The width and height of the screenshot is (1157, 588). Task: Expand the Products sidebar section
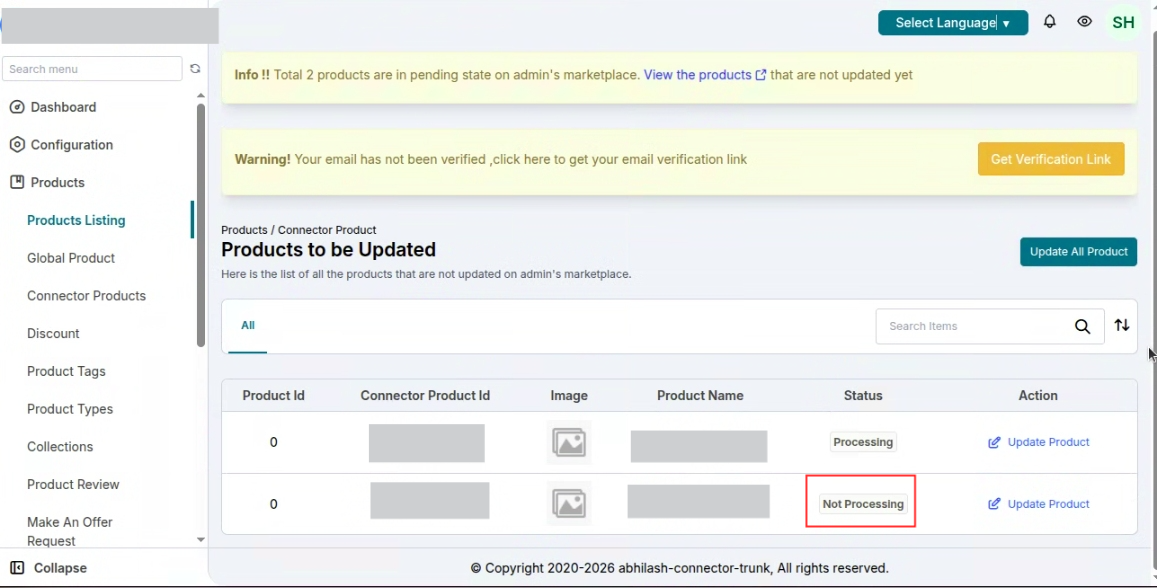58,182
